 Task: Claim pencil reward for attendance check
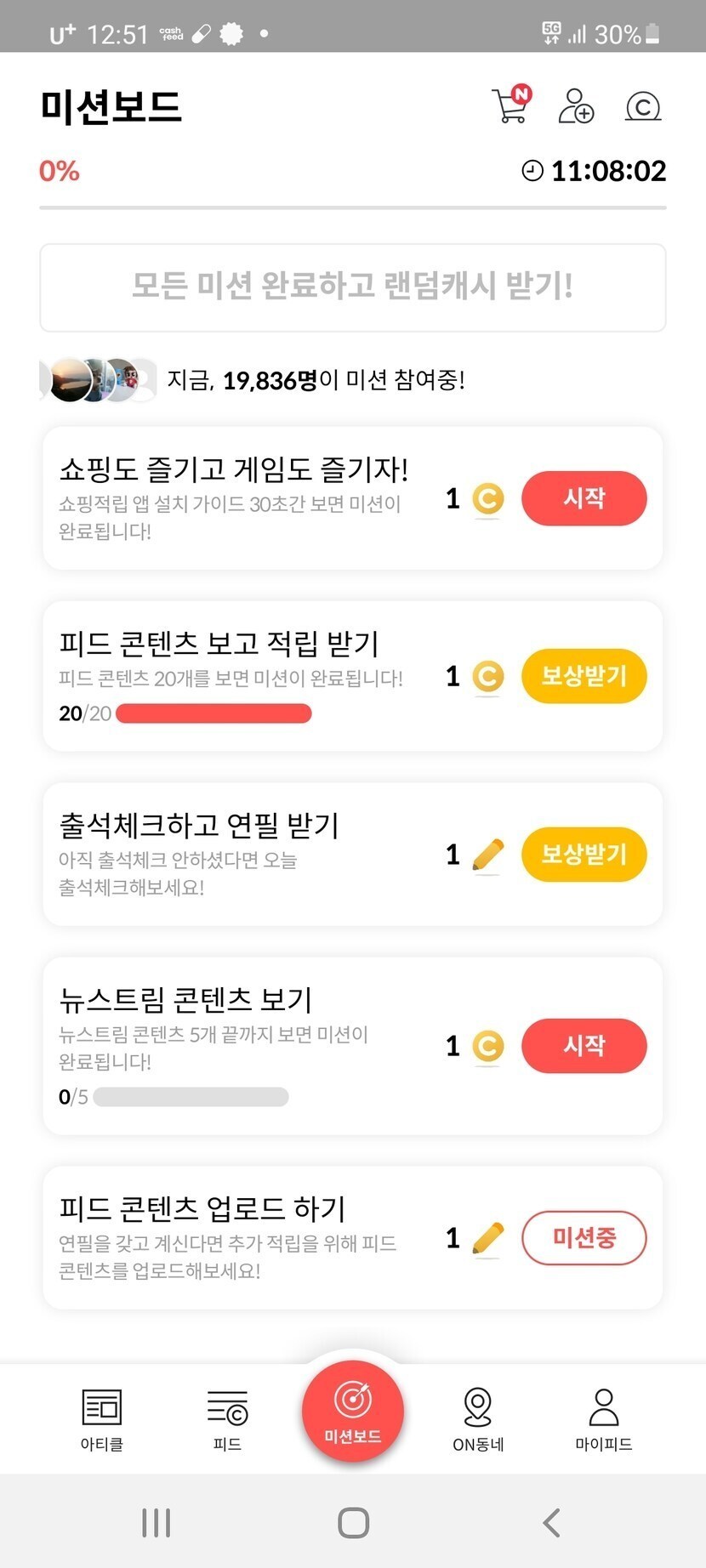[x=584, y=854]
